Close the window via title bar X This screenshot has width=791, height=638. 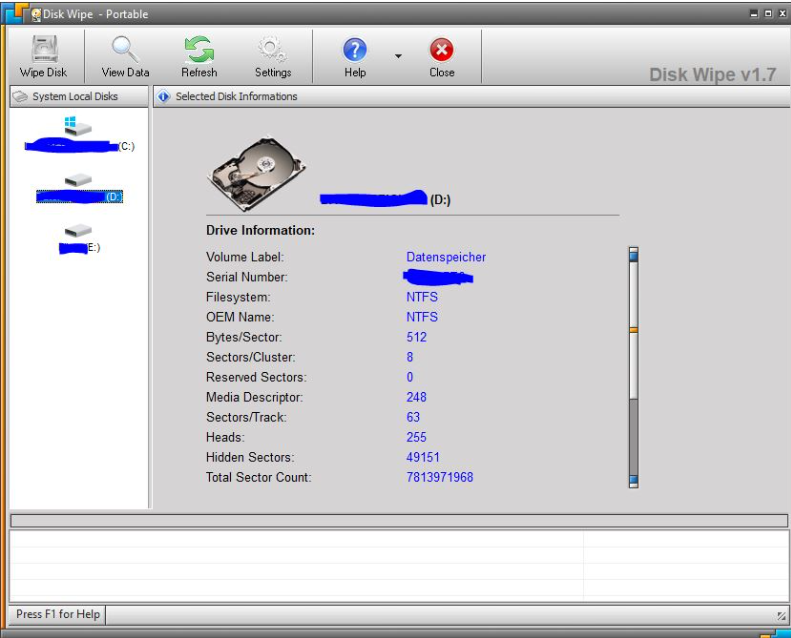point(782,14)
